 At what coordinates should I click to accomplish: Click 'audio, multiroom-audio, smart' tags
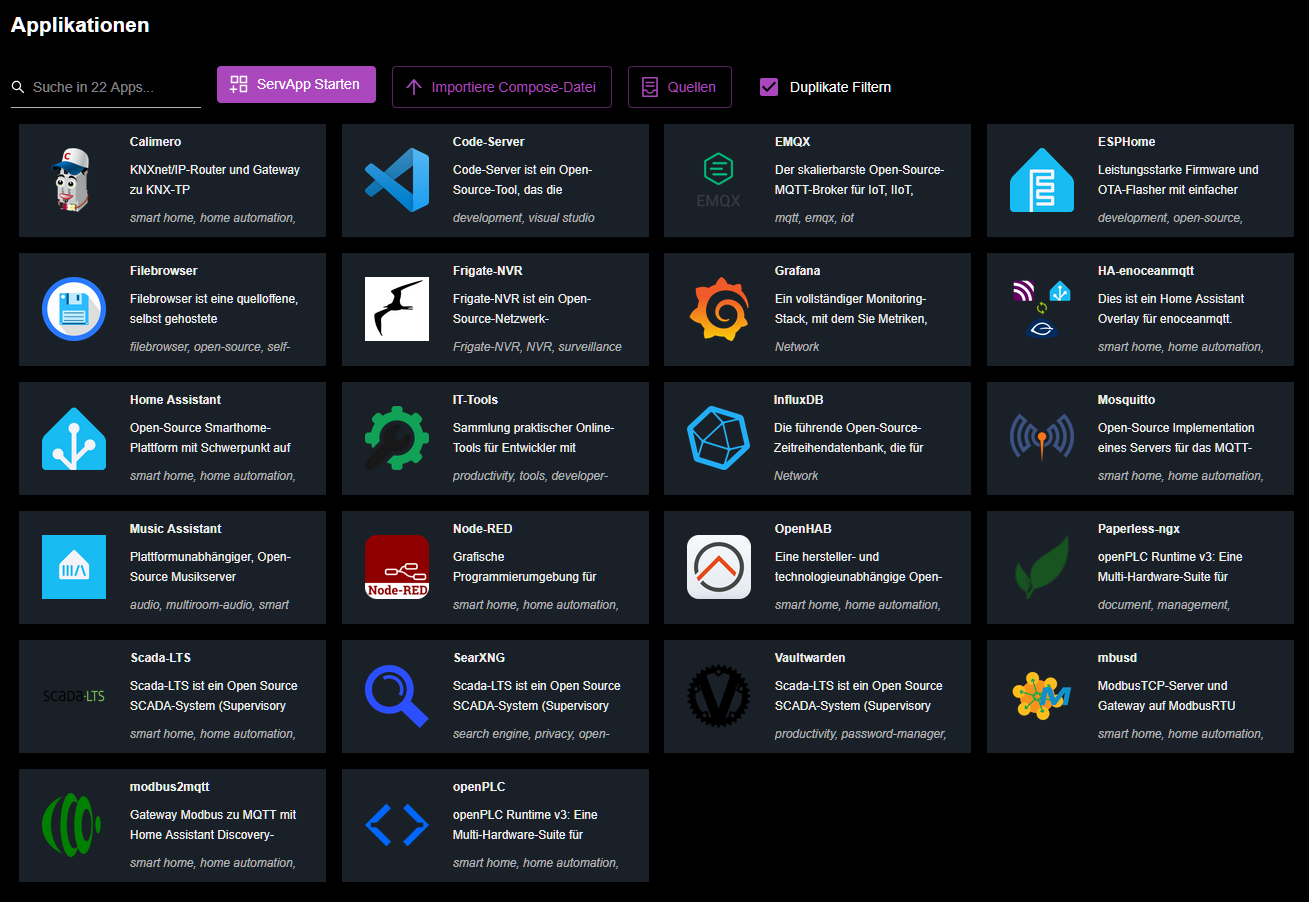click(210, 605)
